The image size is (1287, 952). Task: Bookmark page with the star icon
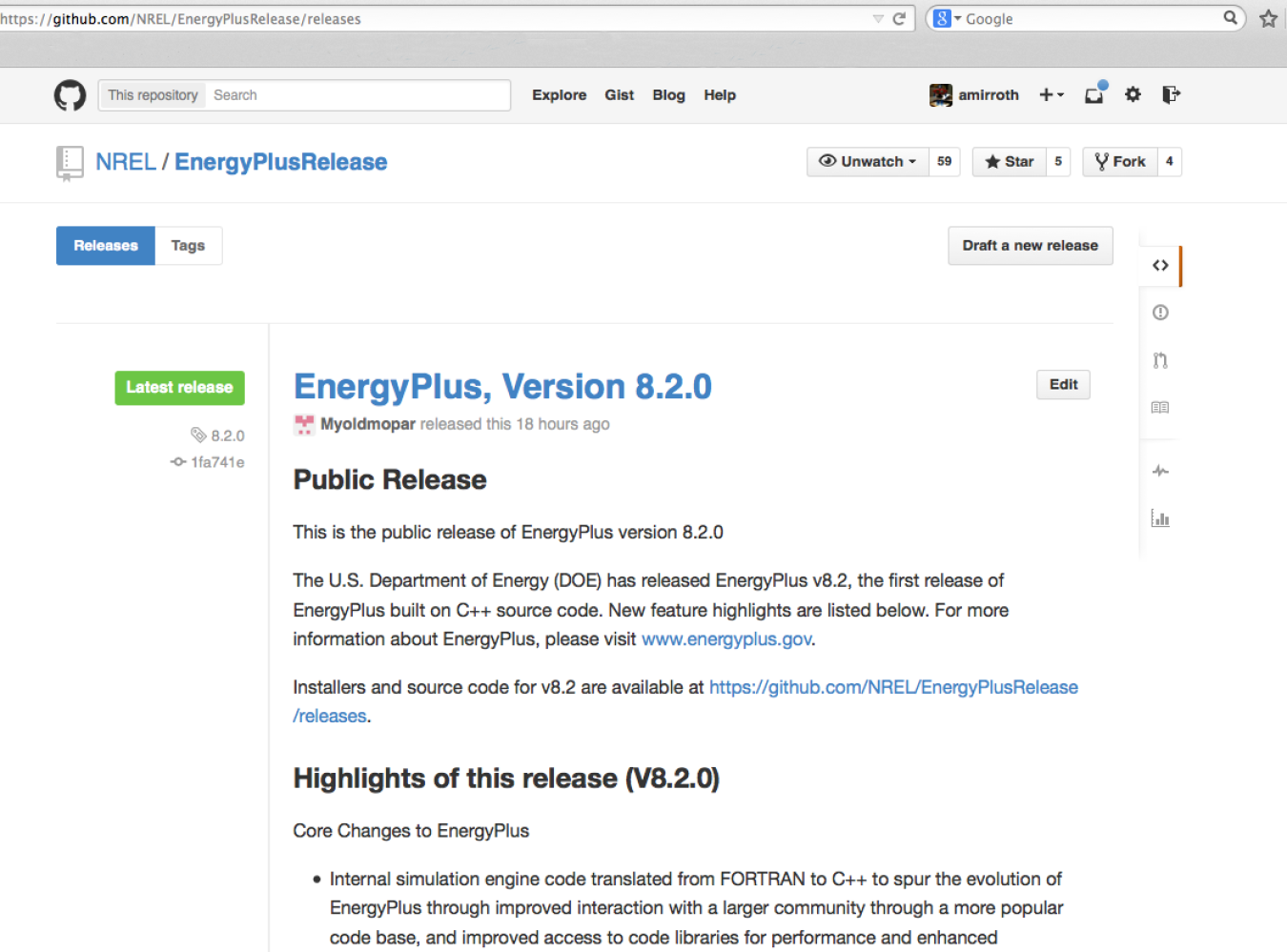pos(1268,18)
